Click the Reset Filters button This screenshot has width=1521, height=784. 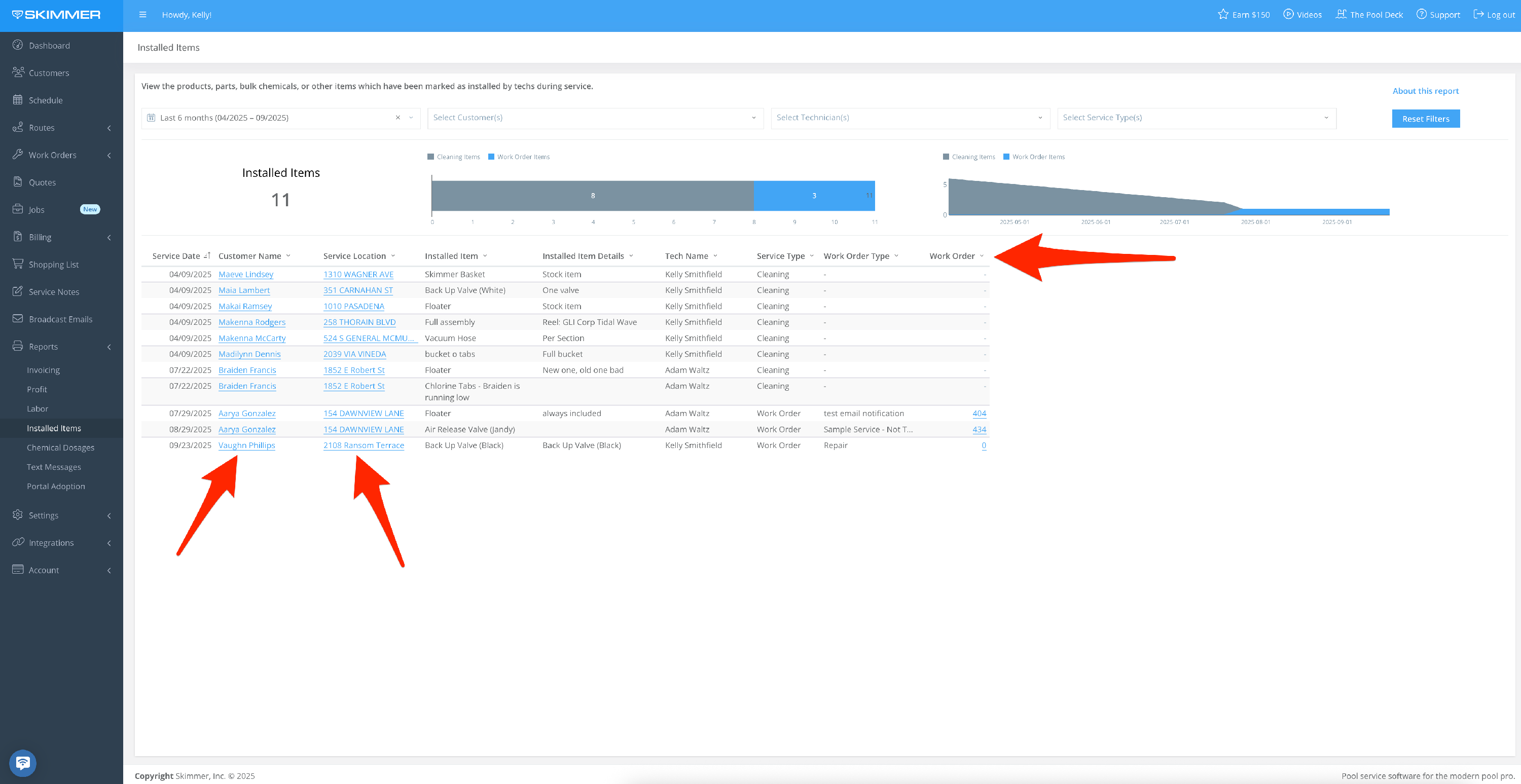click(1425, 119)
